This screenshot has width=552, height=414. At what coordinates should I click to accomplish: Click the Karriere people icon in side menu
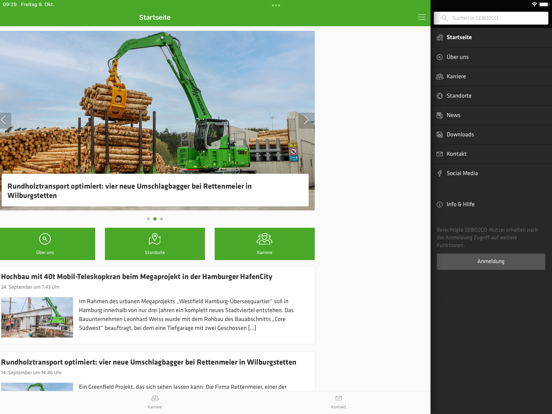[x=439, y=76]
